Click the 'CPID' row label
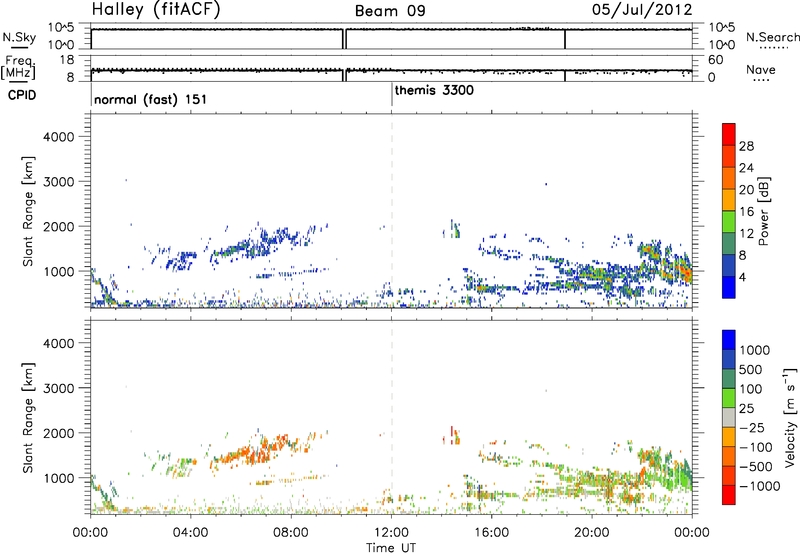This screenshot has height=554, width=800. click(x=22, y=95)
